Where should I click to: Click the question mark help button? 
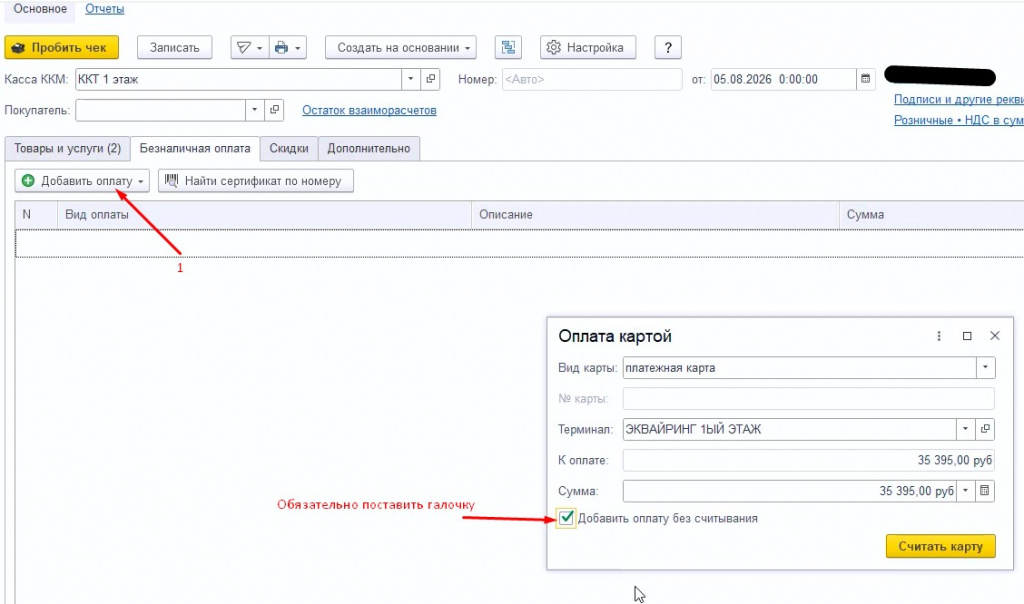[667, 48]
